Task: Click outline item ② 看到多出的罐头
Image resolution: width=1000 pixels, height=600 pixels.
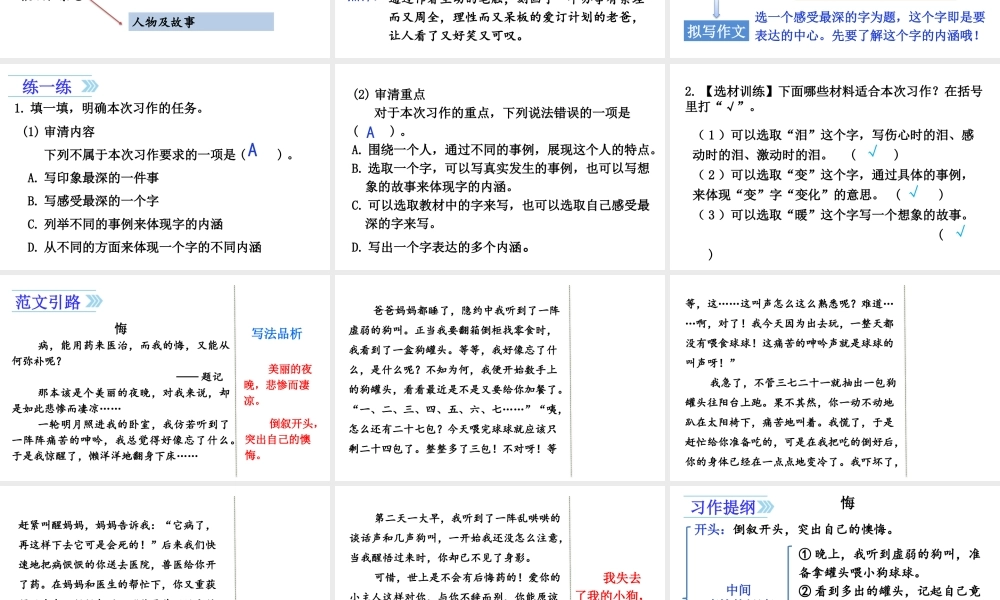Action: point(889,591)
